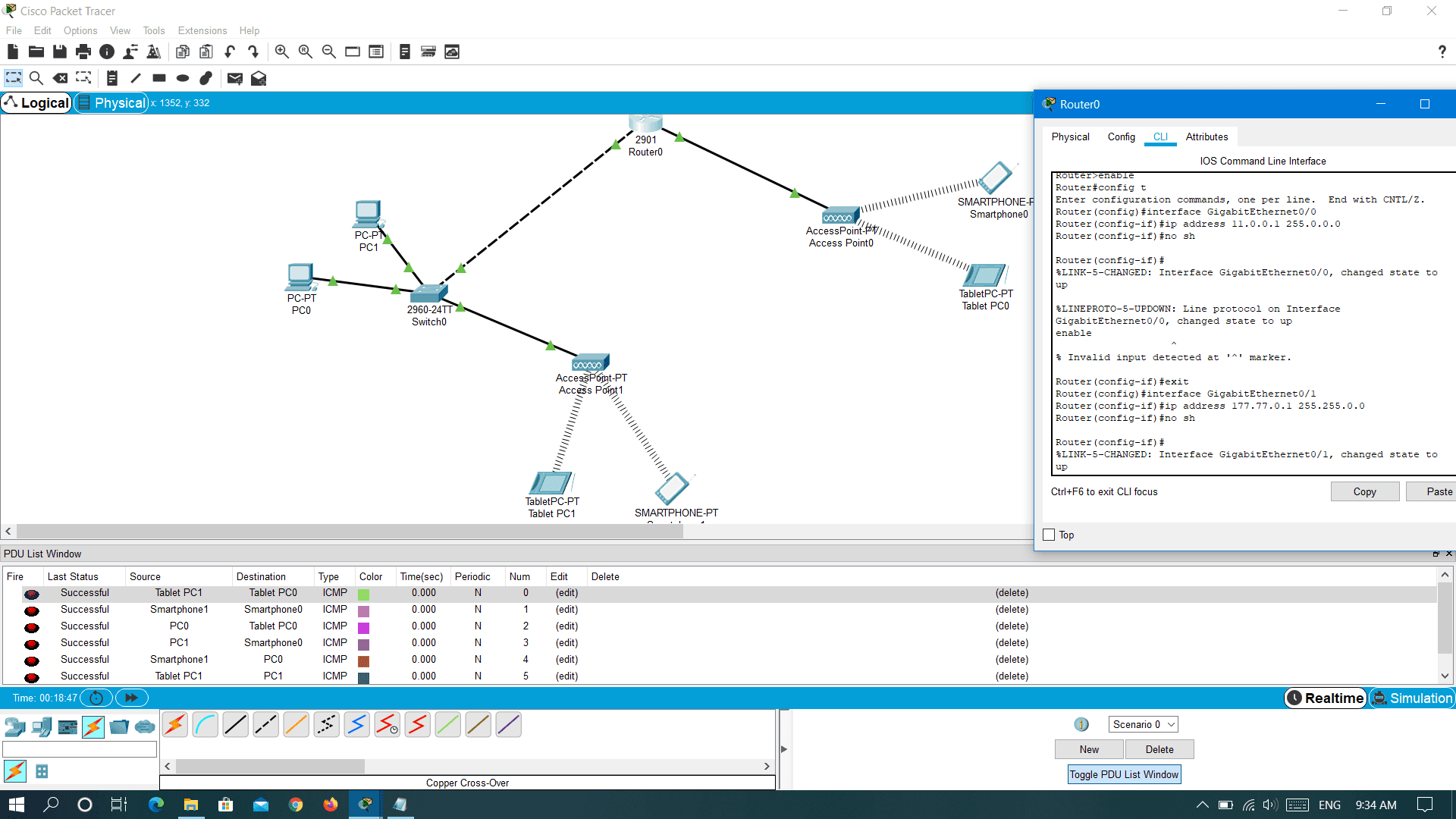Select Copper Cross-Over dashed cable

click(266, 725)
